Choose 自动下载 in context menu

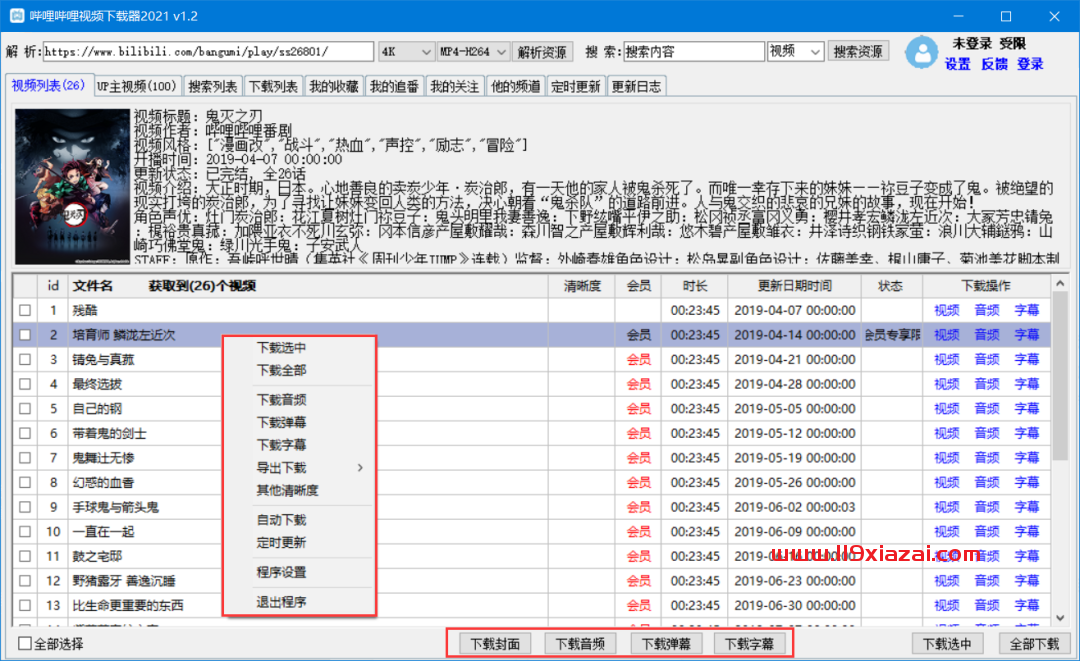[x=281, y=521]
